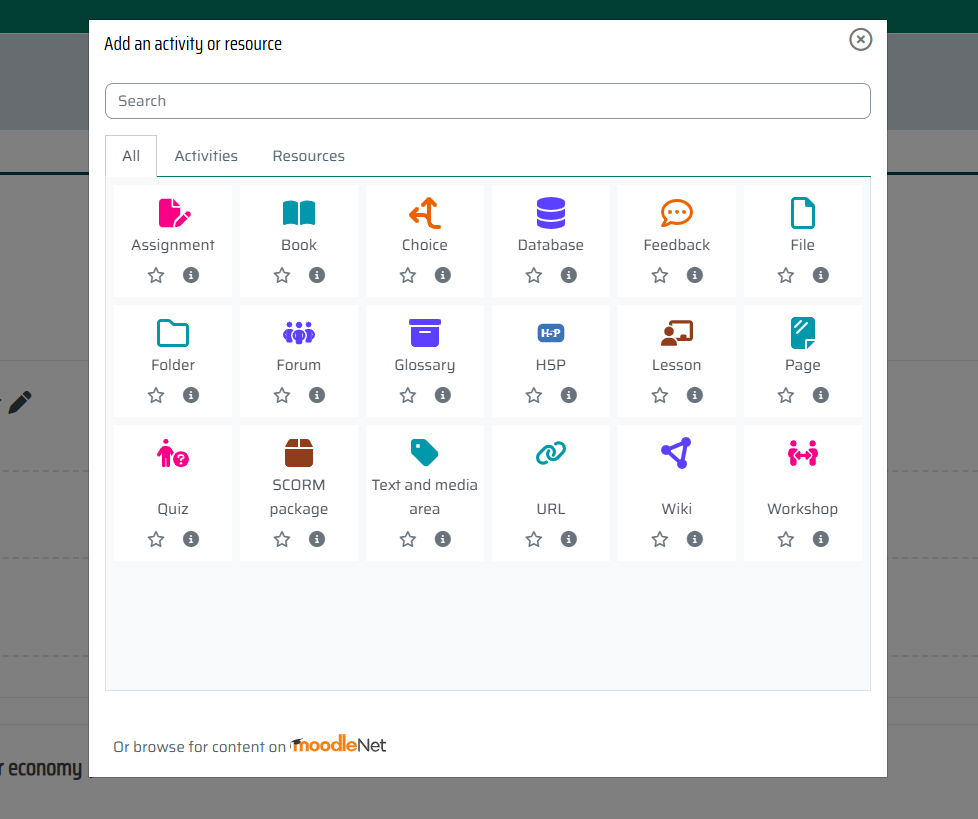The width and height of the screenshot is (978, 819).
Task: Open the Resources tab
Action: click(x=308, y=156)
